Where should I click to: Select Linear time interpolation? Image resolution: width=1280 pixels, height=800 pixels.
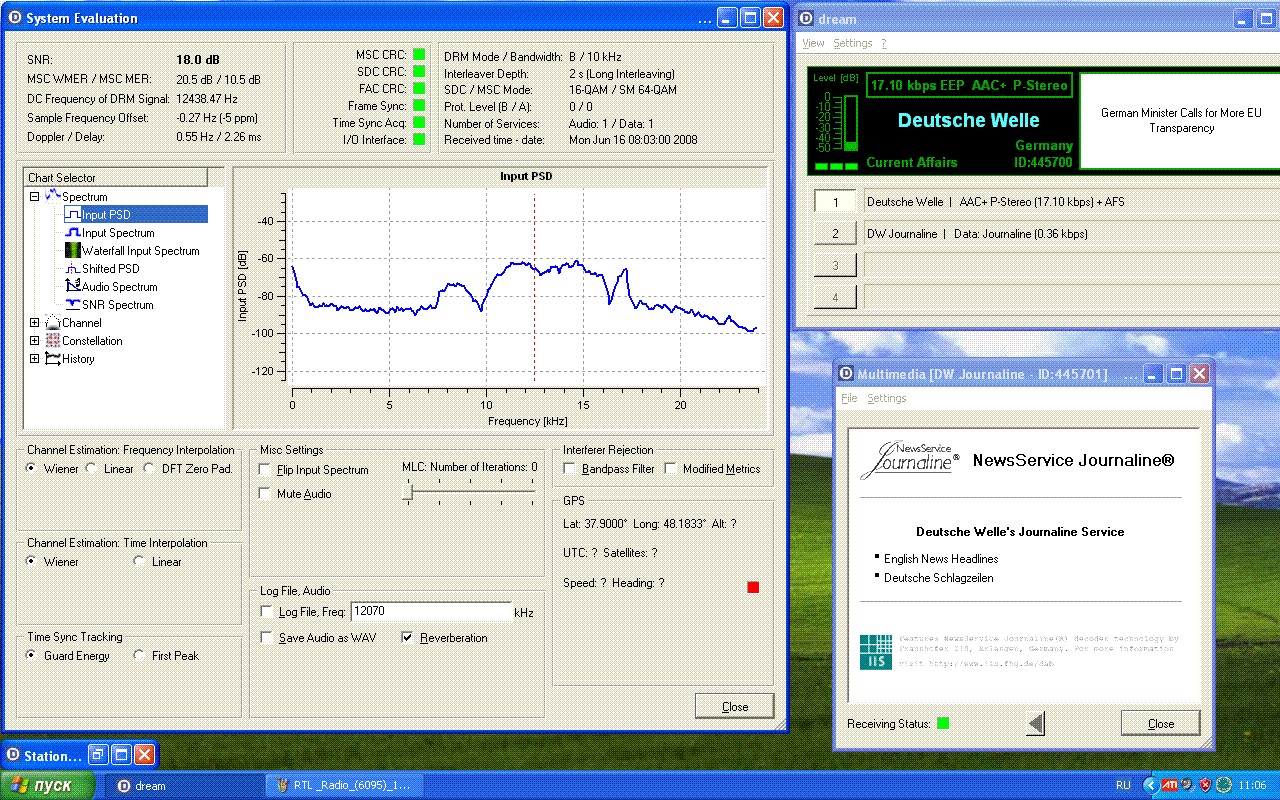point(139,561)
